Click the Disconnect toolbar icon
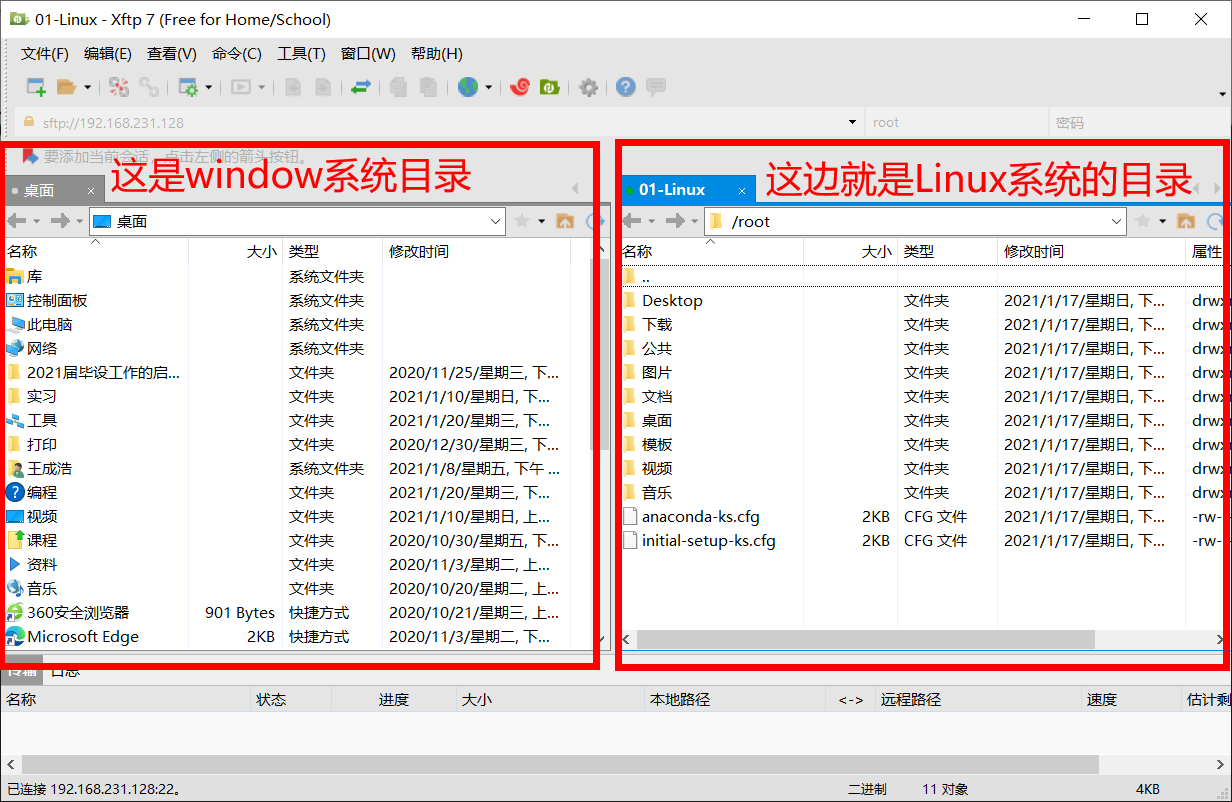 [119, 87]
